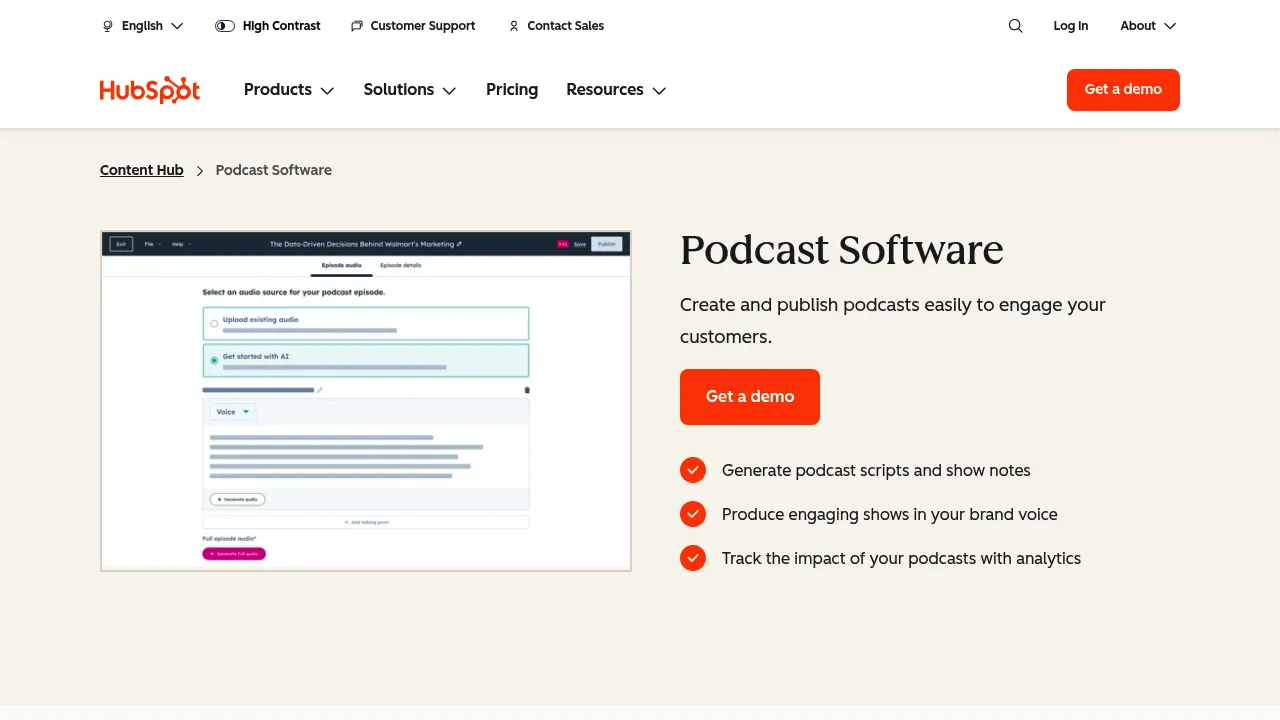Expand the Resources menu
The width and height of the screenshot is (1280, 720).
tap(616, 90)
